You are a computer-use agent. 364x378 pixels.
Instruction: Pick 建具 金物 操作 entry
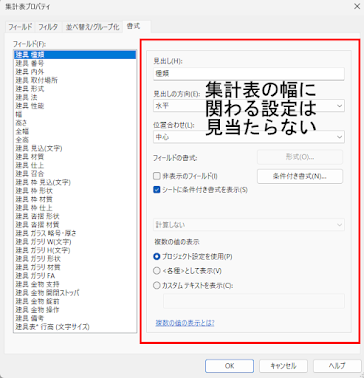(75, 310)
